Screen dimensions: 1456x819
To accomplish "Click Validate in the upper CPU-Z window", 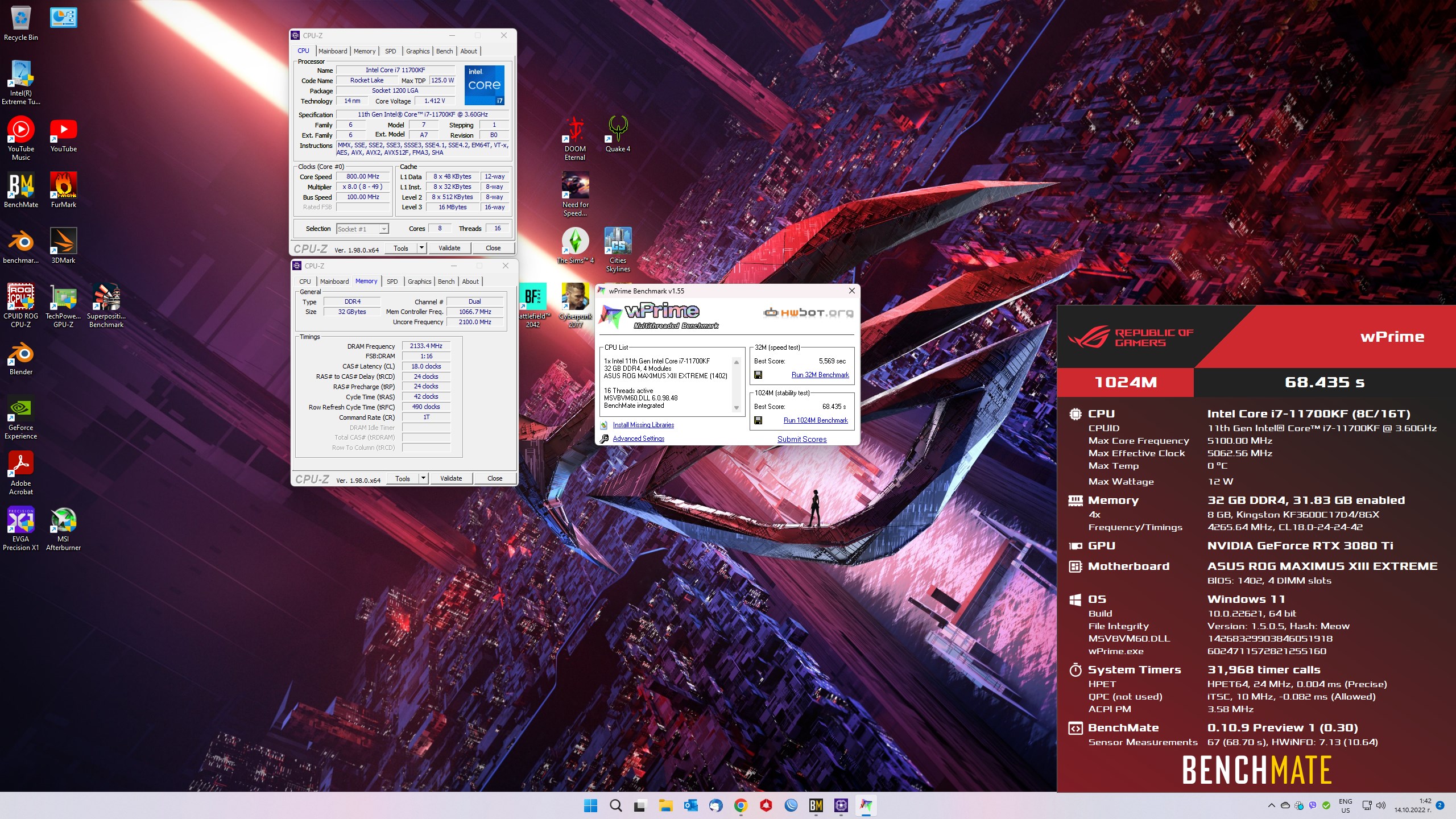I will pos(449,248).
